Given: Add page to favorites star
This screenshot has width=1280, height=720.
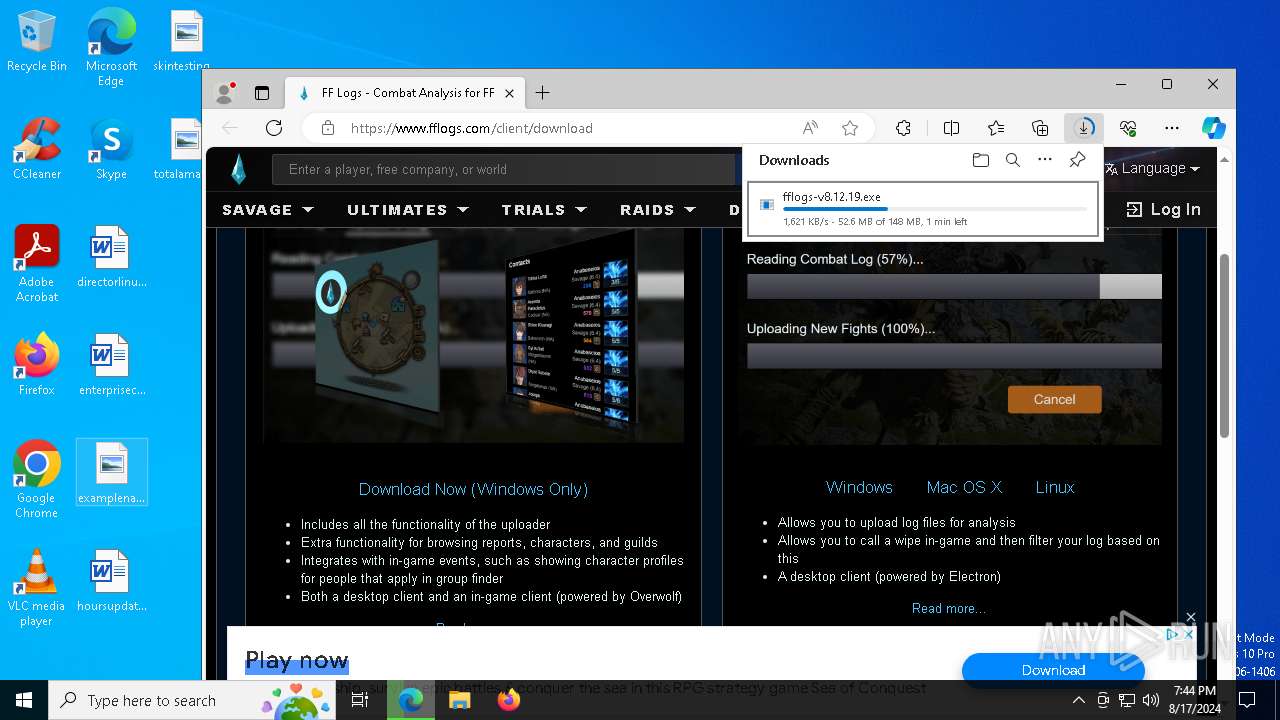Looking at the screenshot, I should (850, 128).
